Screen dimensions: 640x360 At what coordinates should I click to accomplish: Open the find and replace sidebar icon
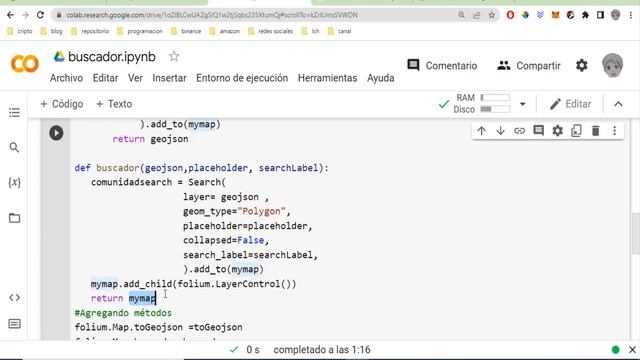(x=14, y=147)
